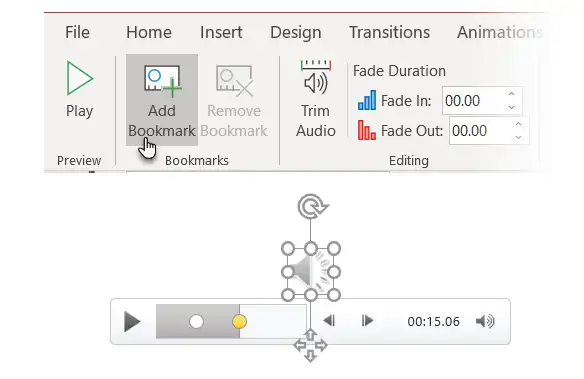
Task: Increase Fade In duration with up arrow
Action: pyautogui.click(x=511, y=94)
